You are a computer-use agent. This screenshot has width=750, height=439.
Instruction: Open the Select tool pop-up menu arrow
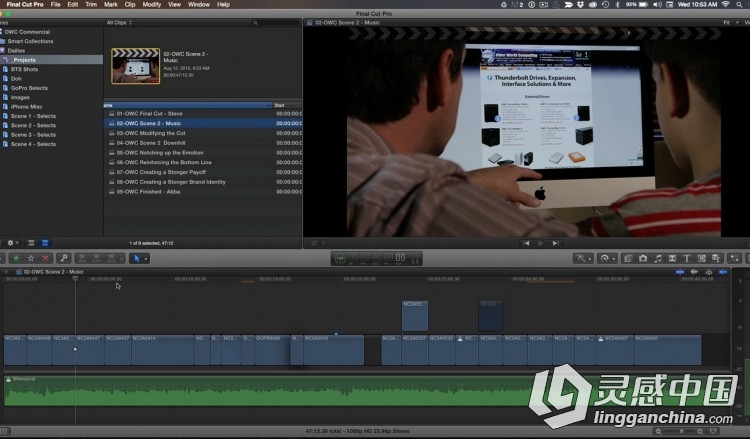(x=146, y=259)
